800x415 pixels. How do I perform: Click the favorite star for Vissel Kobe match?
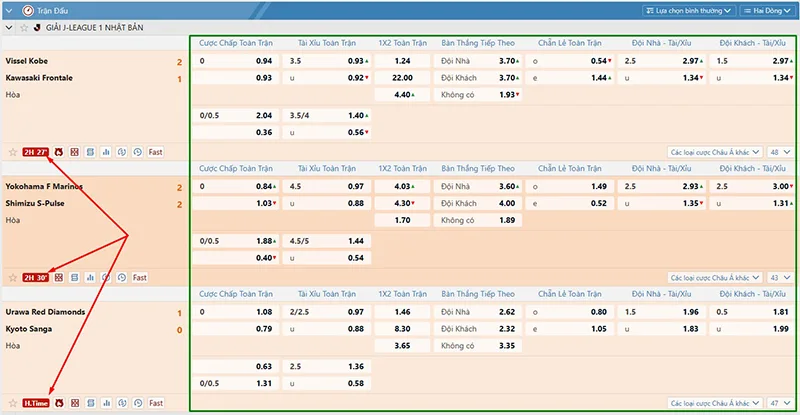(x=13, y=152)
